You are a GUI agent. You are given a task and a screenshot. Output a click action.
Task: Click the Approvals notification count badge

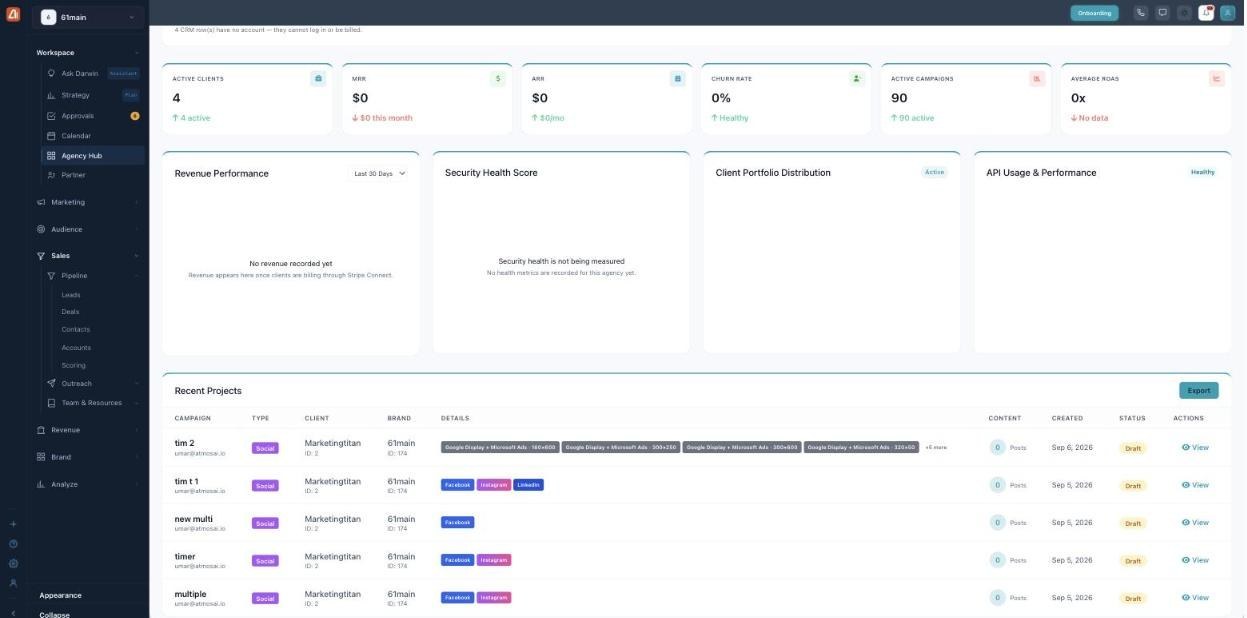click(x=135, y=116)
